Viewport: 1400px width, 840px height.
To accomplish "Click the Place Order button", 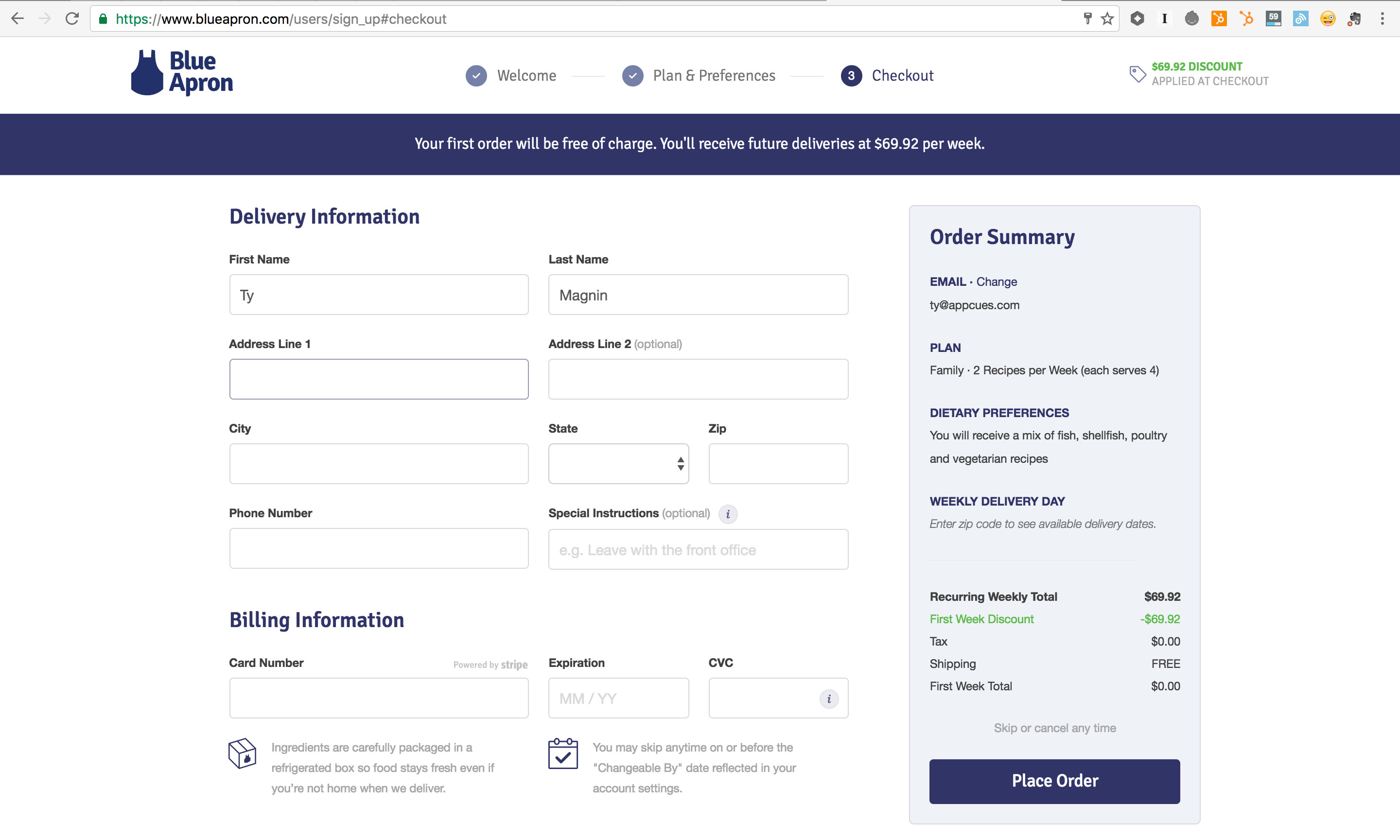I will [x=1055, y=781].
